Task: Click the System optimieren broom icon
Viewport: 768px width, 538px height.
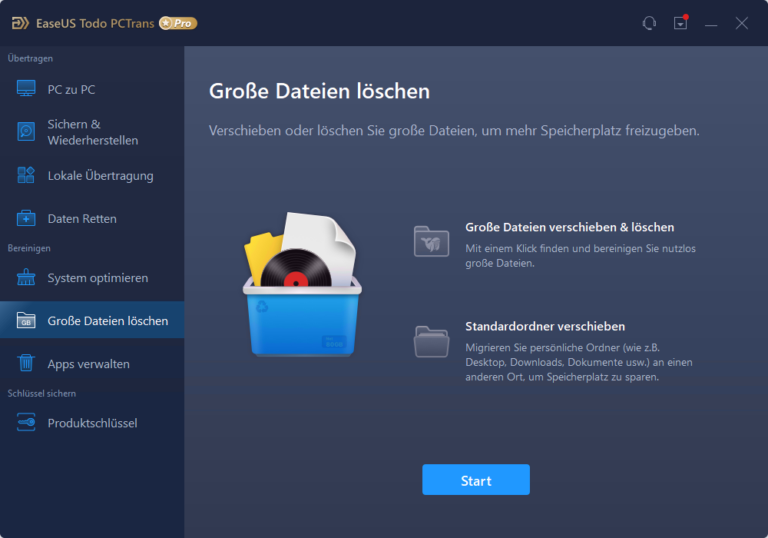Action: (x=26, y=277)
